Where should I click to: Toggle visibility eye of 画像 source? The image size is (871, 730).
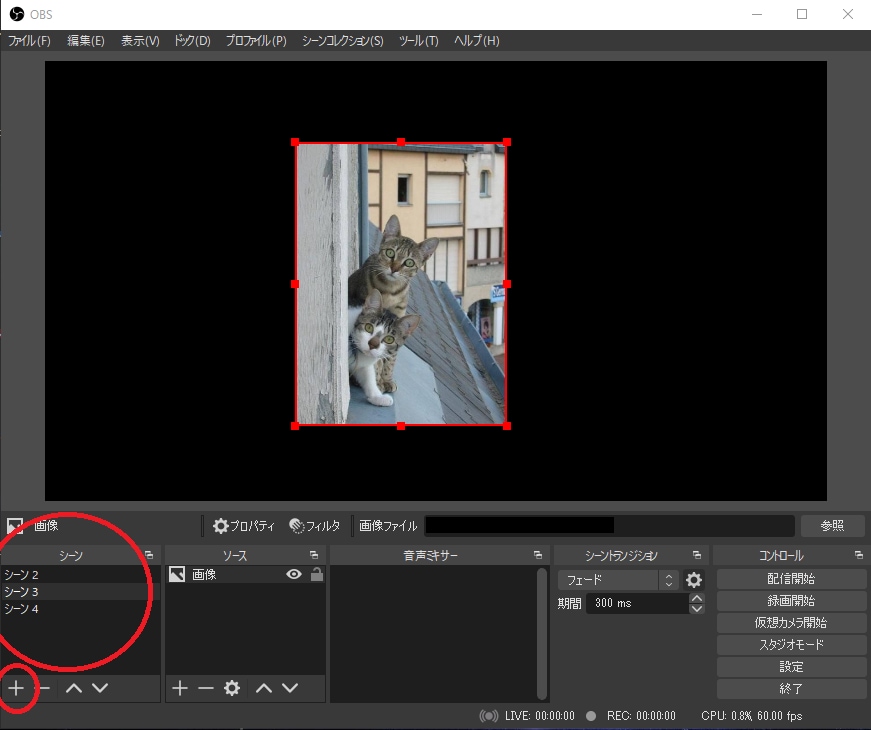click(x=294, y=574)
